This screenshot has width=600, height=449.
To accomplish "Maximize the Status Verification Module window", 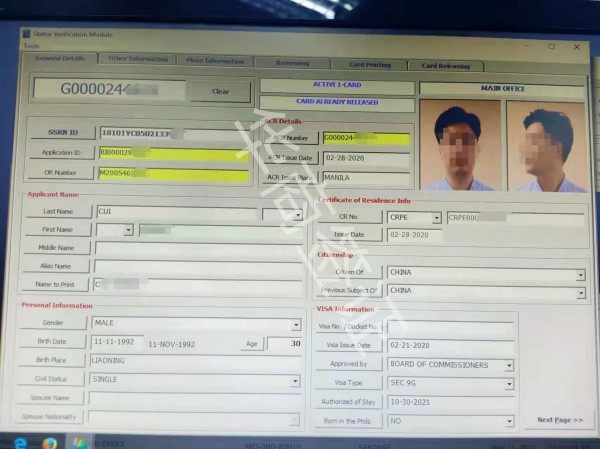I will pyautogui.click(x=551, y=47).
